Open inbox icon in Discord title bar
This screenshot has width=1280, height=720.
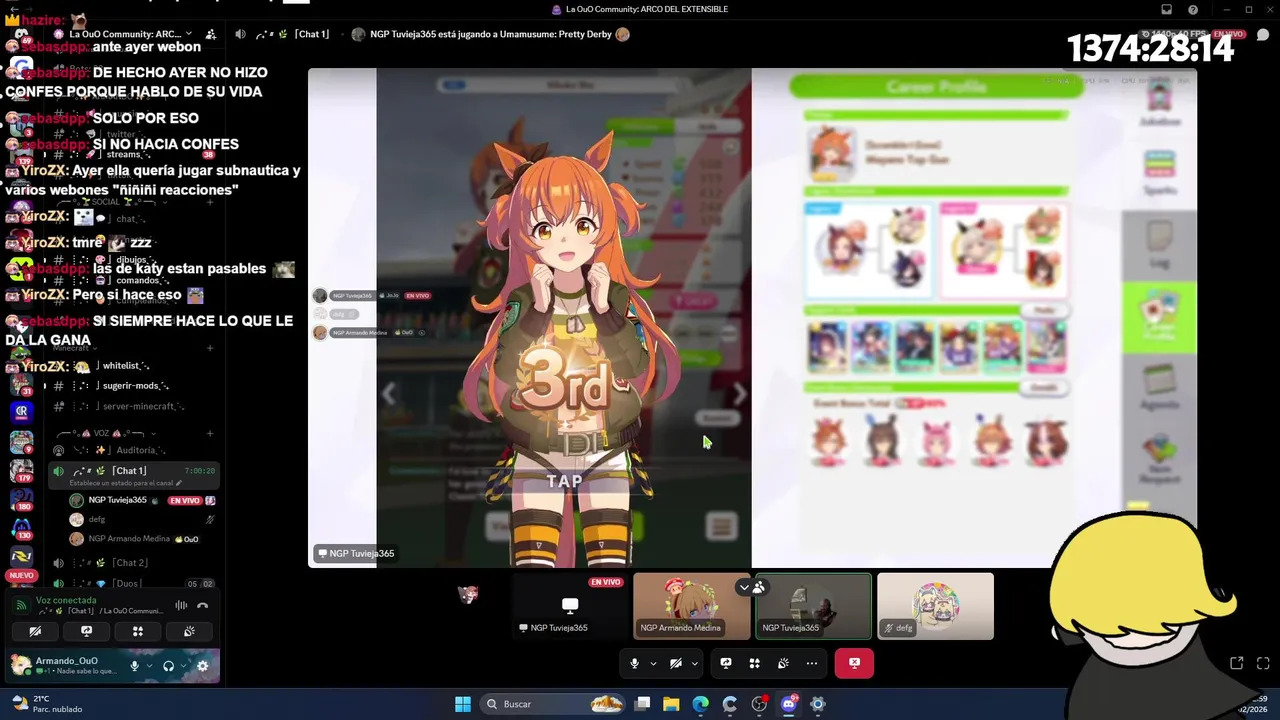pyautogui.click(x=1166, y=9)
